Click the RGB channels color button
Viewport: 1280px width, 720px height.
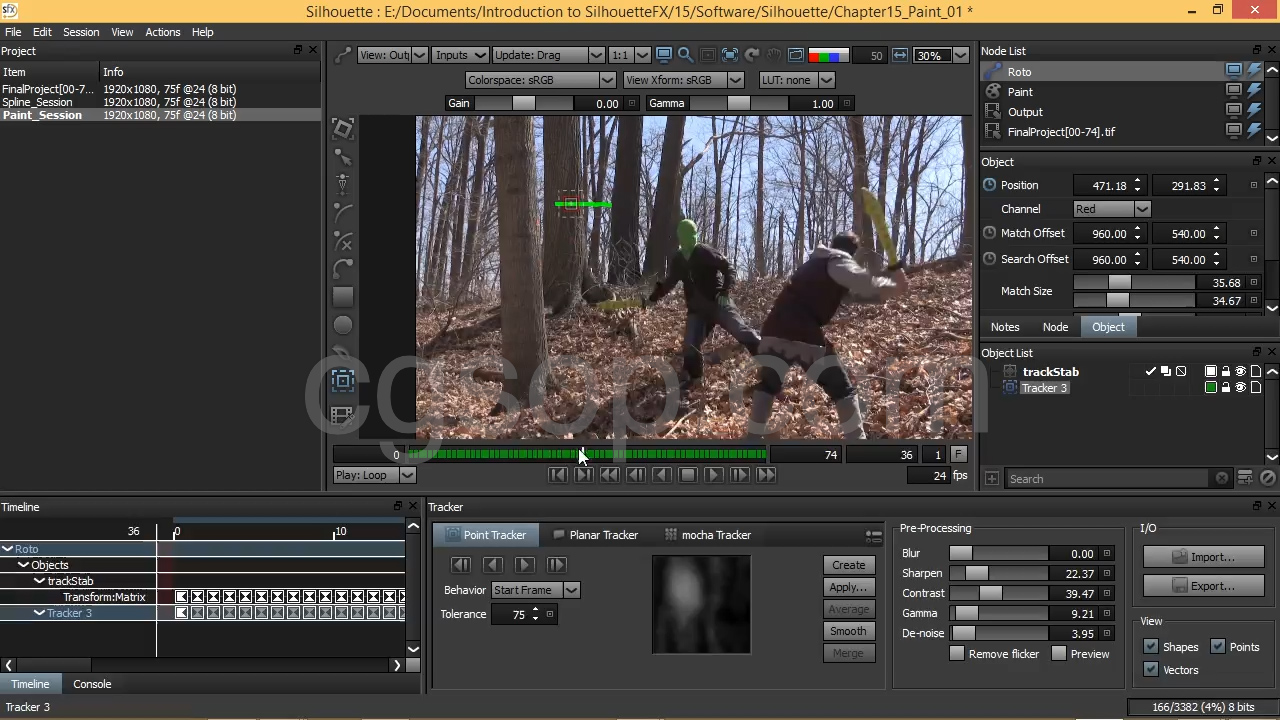[x=829, y=55]
